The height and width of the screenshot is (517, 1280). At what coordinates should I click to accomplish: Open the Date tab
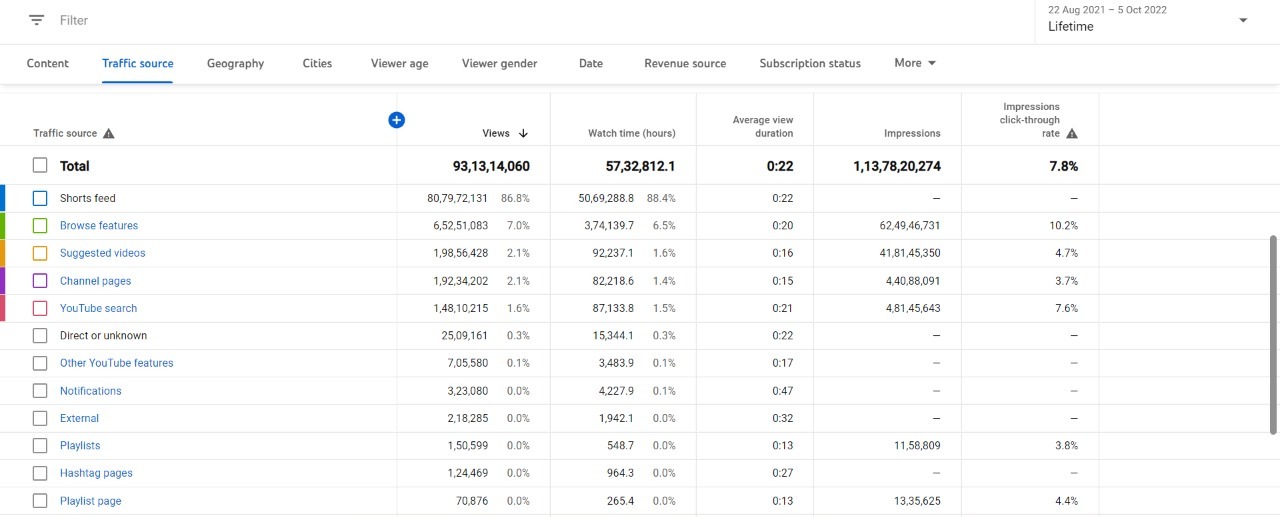[591, 63]
